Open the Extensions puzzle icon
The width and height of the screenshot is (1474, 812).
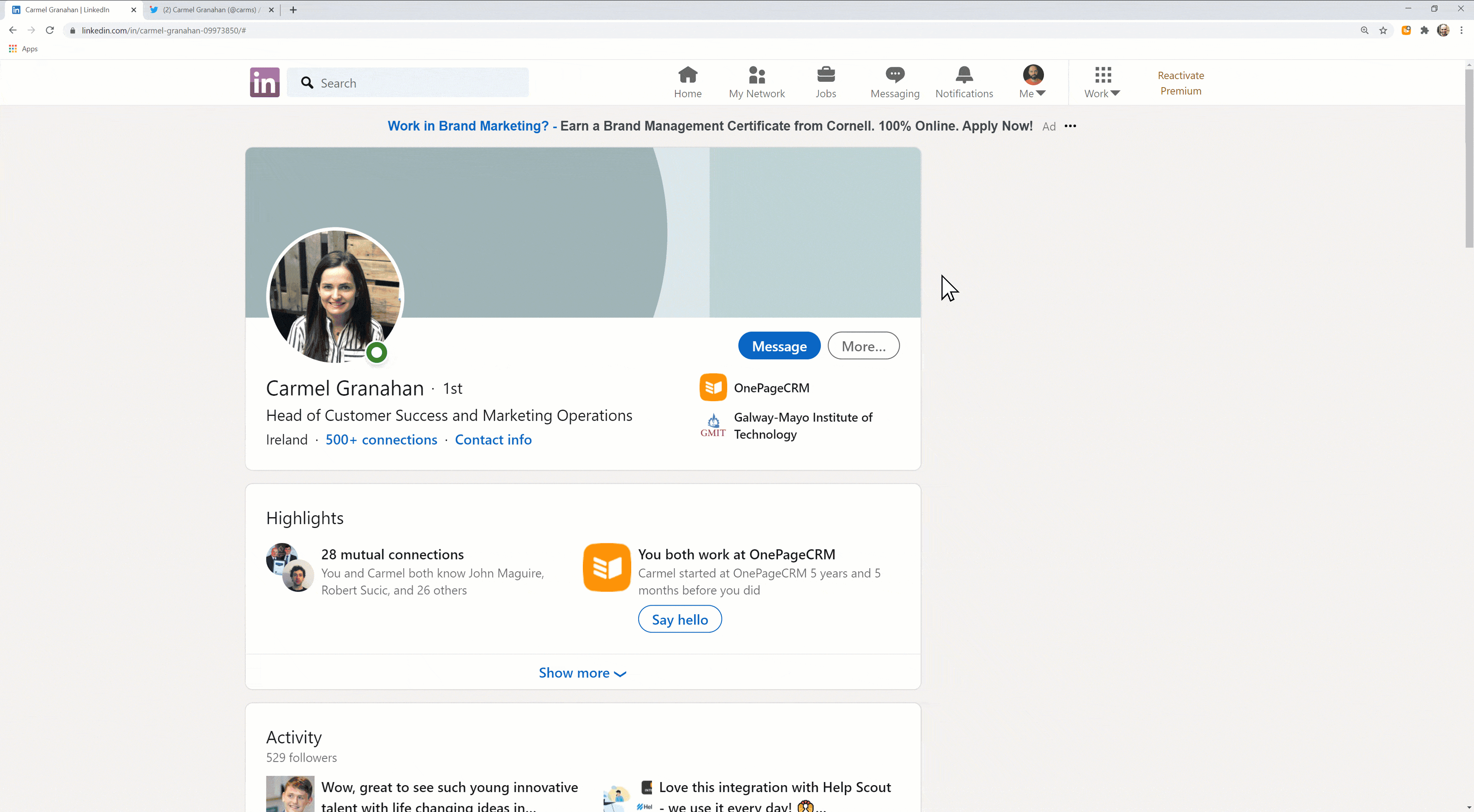point(1424,30)
